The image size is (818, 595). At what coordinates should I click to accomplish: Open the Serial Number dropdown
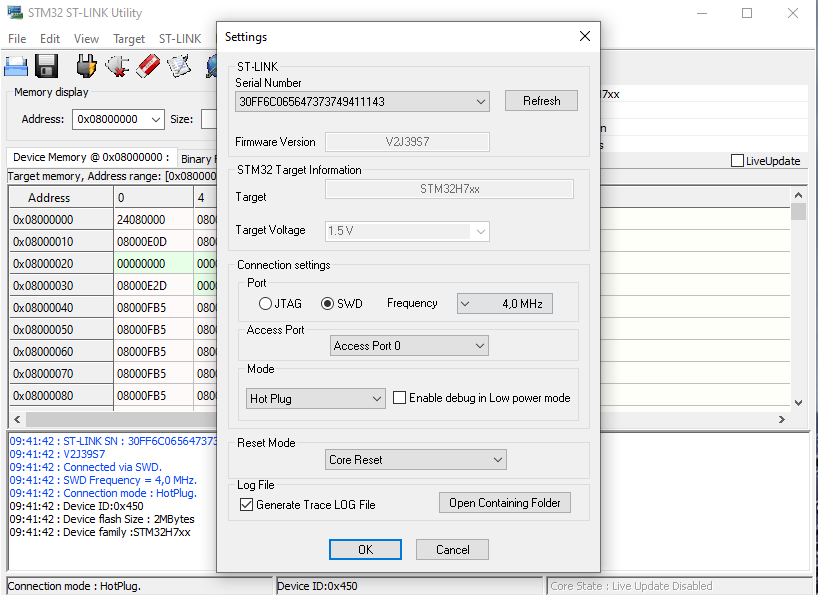[x=362, y=101]
